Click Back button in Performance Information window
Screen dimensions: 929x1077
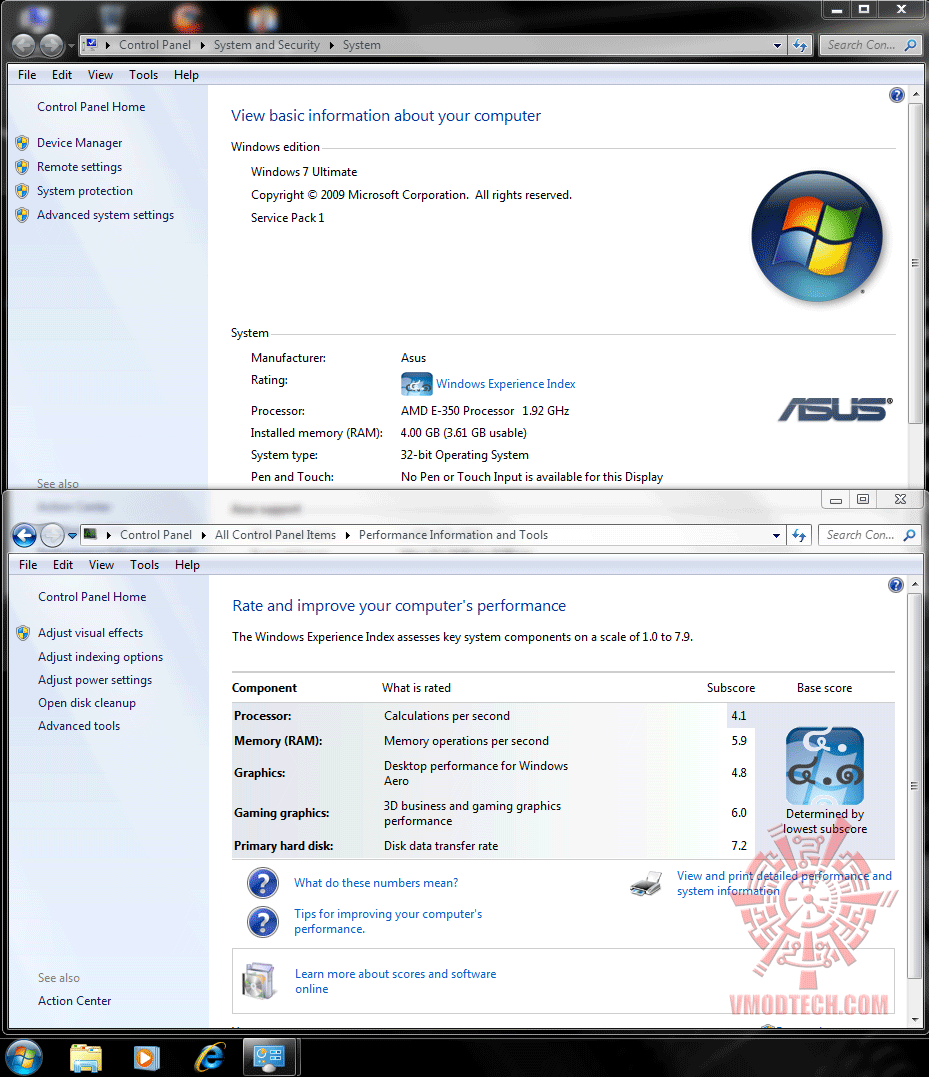[x=25, y=535]
